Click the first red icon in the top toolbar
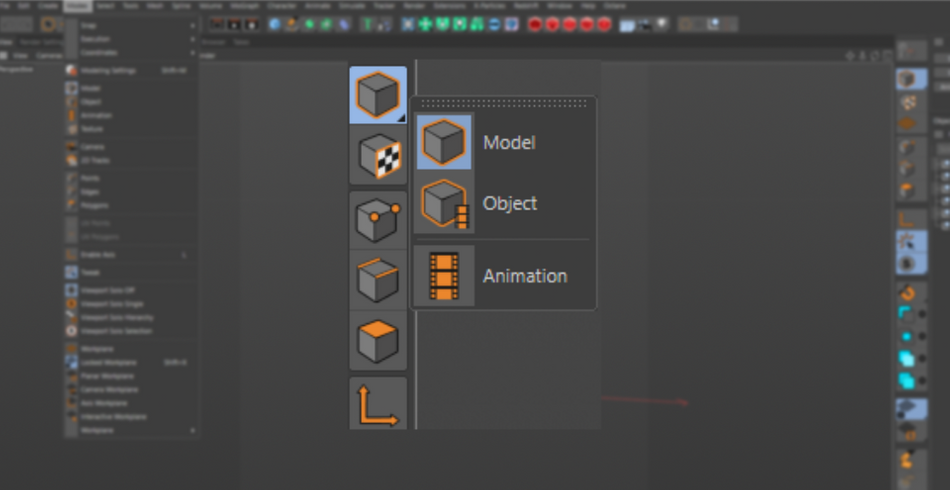The height and width of the screenshot is (490, 950). coord(535,24)
